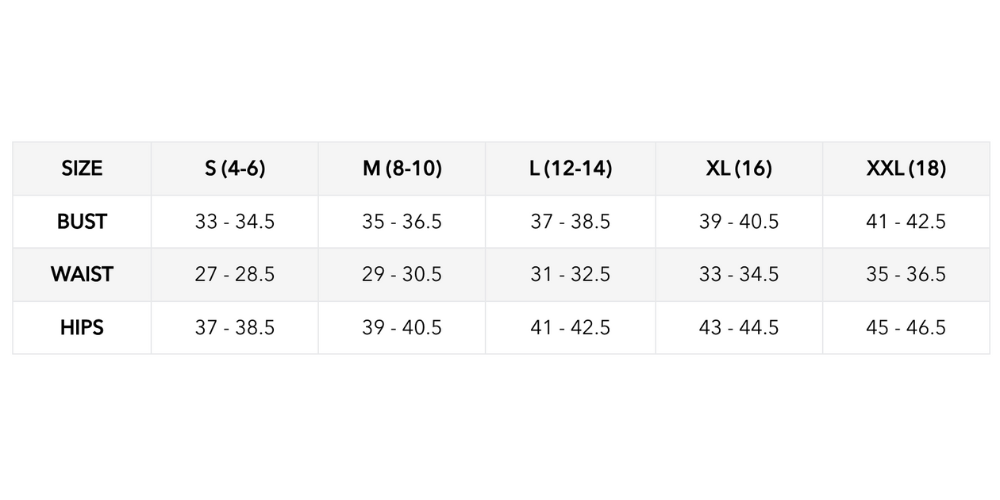Click the hips value 45 - 46.5
Viewport: 1000px width, 500px height.
click(x=906, y=328)
